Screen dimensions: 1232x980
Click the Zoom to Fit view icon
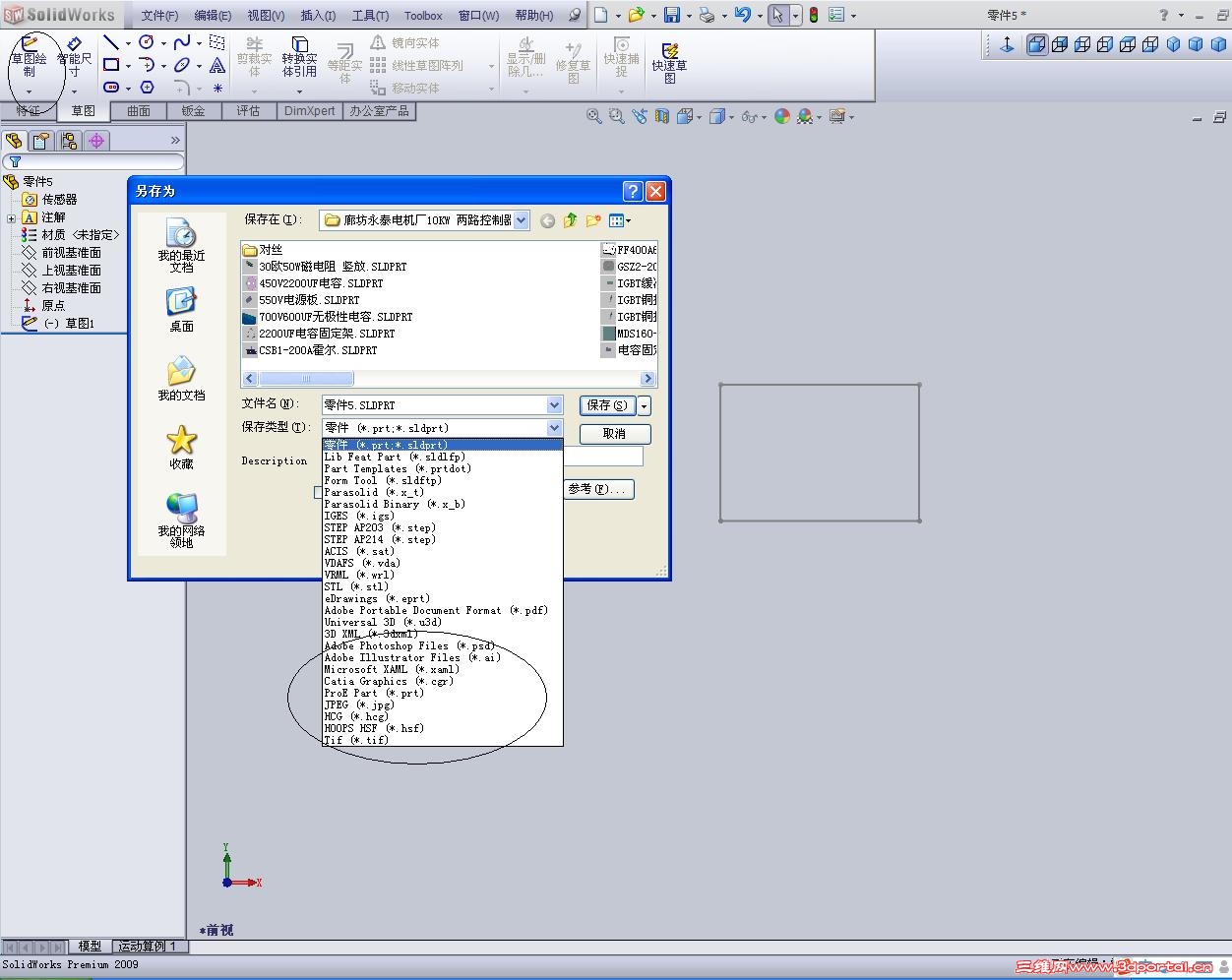[594, 116]
